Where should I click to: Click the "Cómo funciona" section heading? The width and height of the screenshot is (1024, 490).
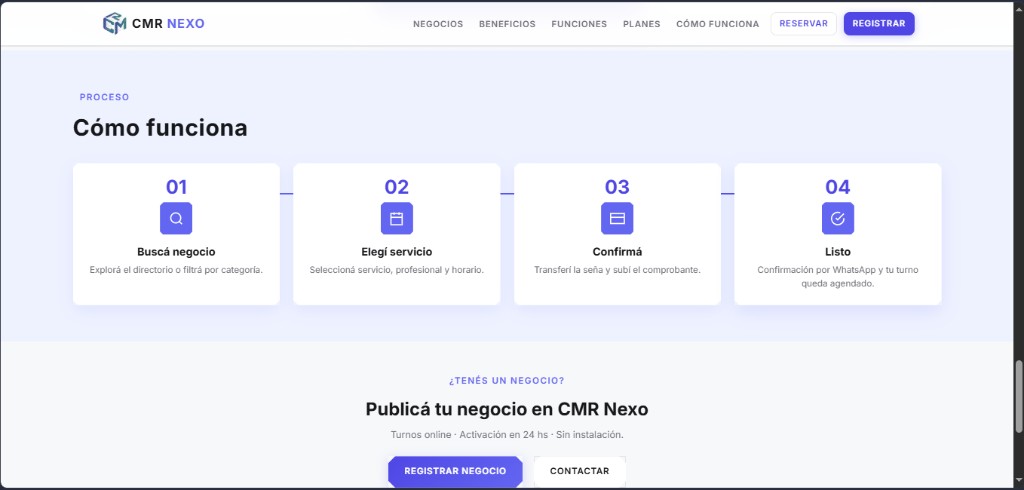[x=160, y=127]
